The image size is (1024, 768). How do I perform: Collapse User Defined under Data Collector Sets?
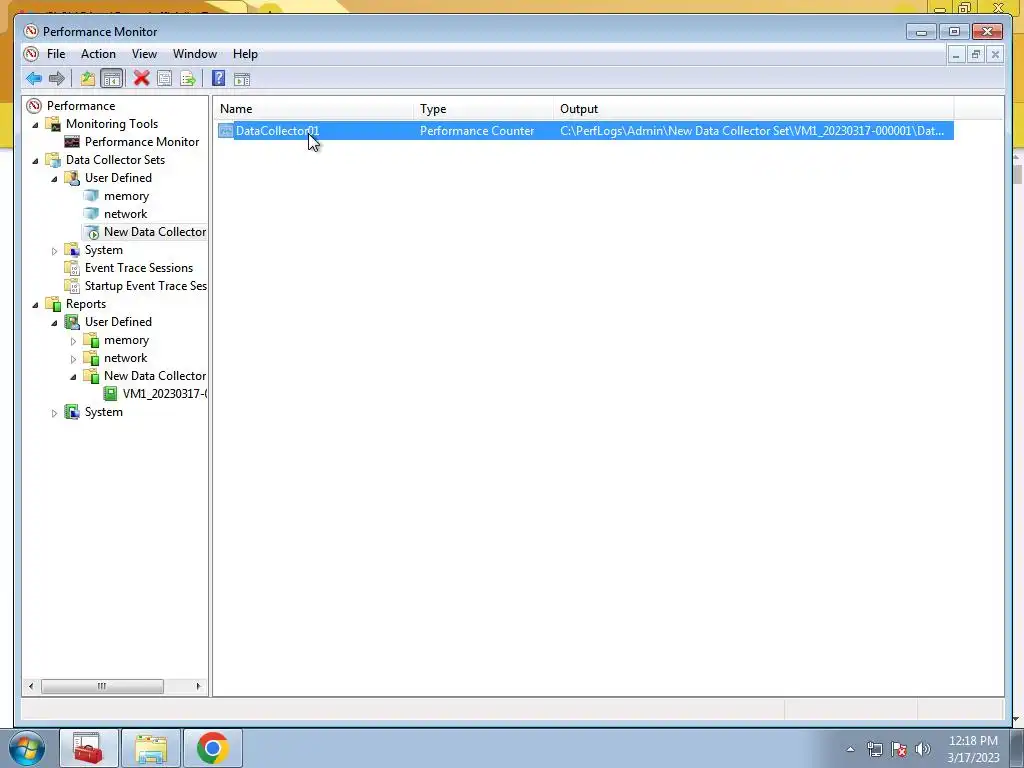[54, 179]
